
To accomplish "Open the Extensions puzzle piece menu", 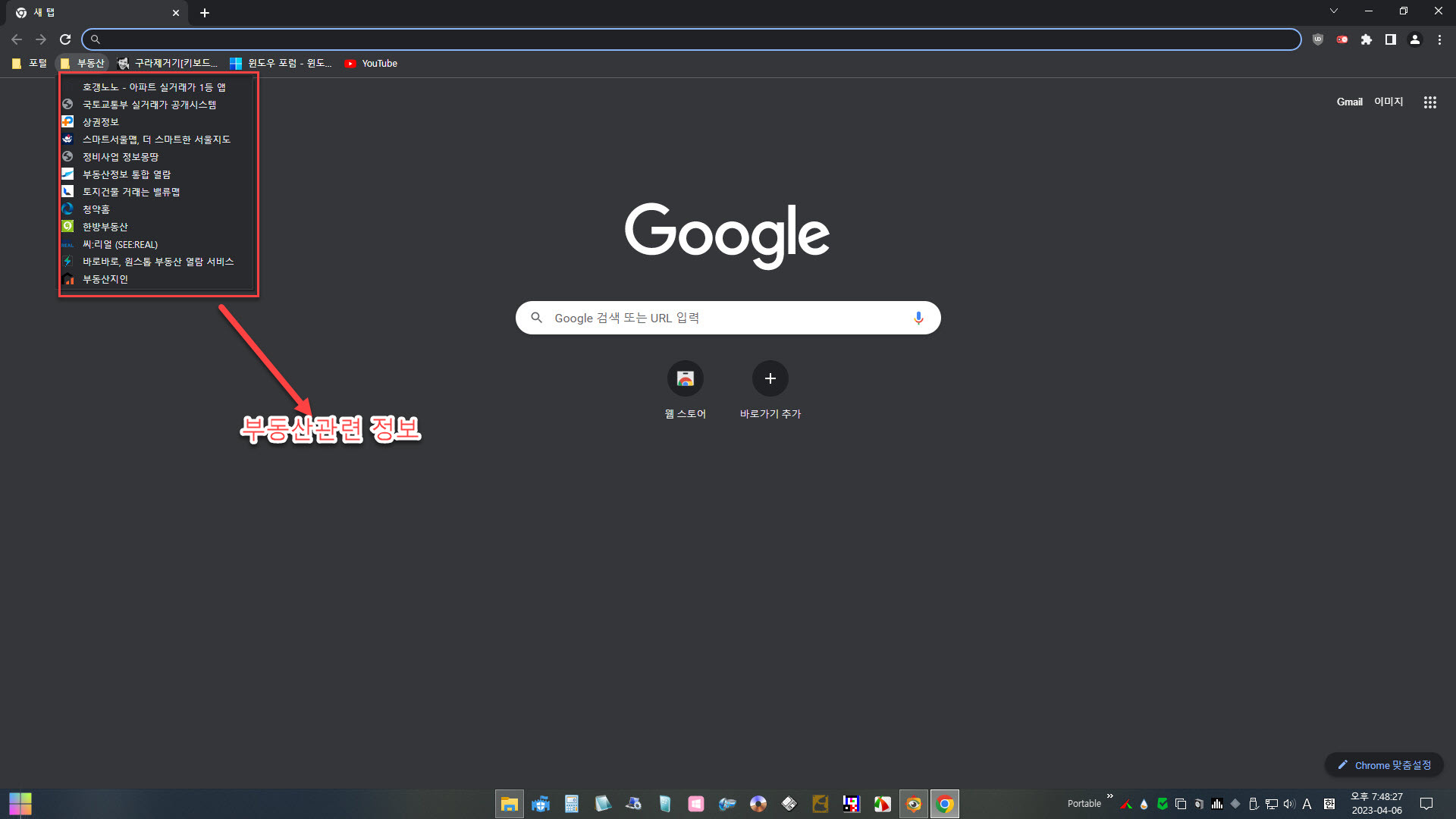I will point(1367,39).
